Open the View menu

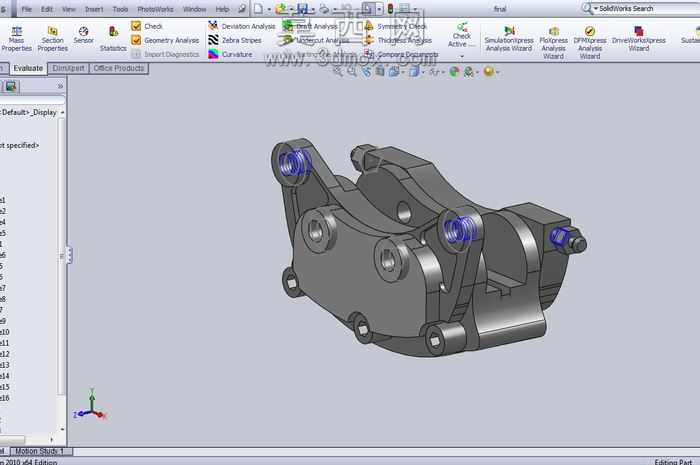pyautogui.click(x=69, y=9)
